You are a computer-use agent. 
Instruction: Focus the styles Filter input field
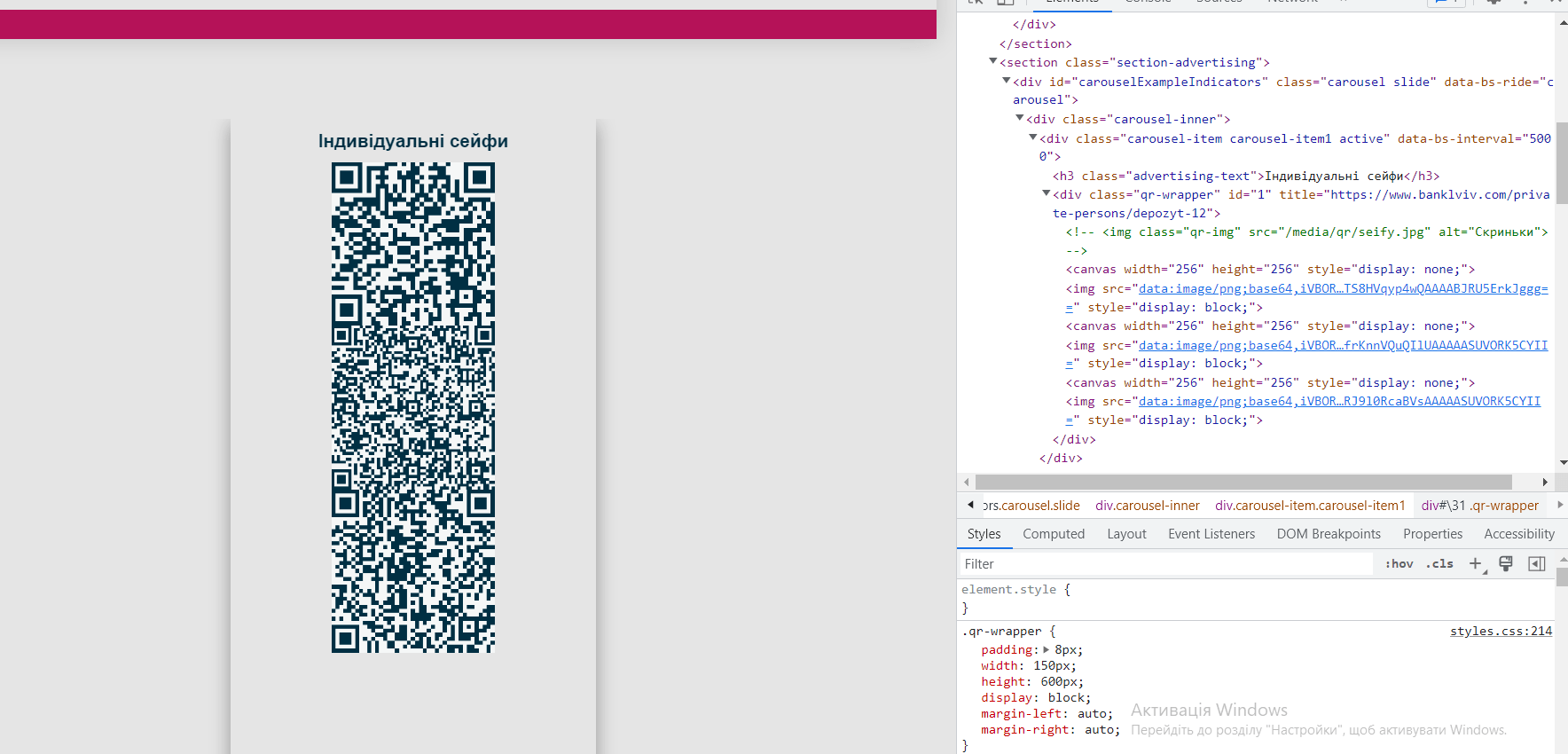click(x=1166, y=564)
